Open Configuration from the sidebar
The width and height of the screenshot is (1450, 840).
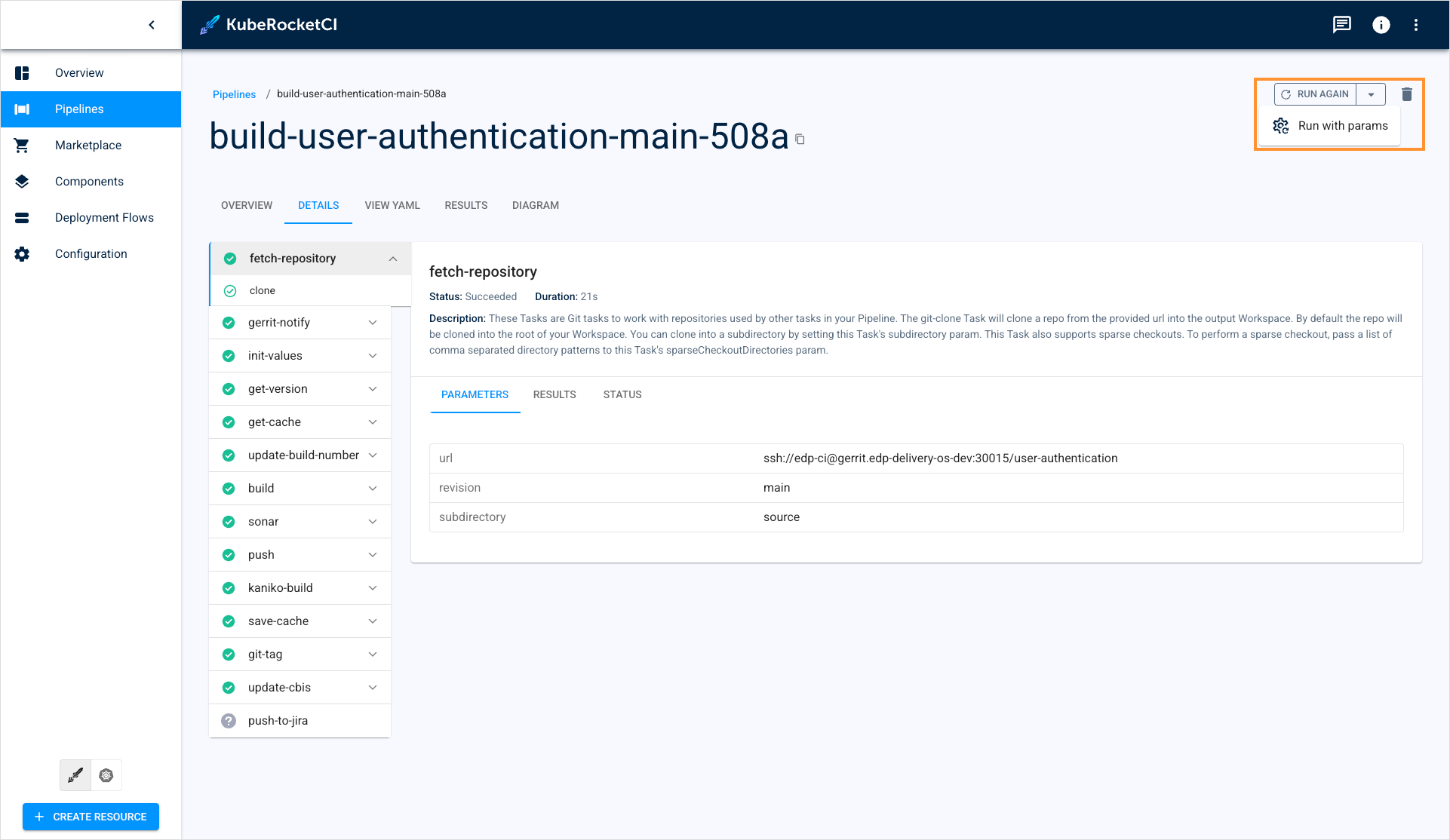pyautogui.click(x=91, y=254)
